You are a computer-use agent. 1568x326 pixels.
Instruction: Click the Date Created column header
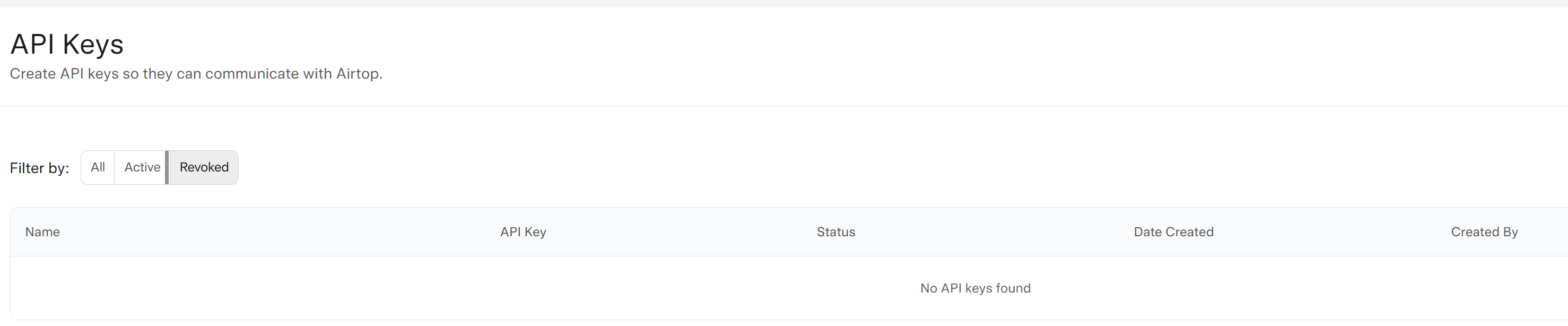click(1173, 232)
